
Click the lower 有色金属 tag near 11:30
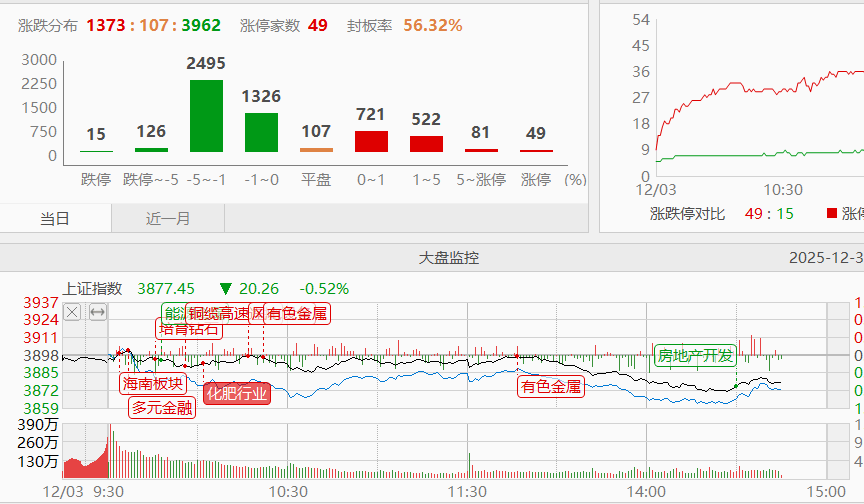[550, 386]
